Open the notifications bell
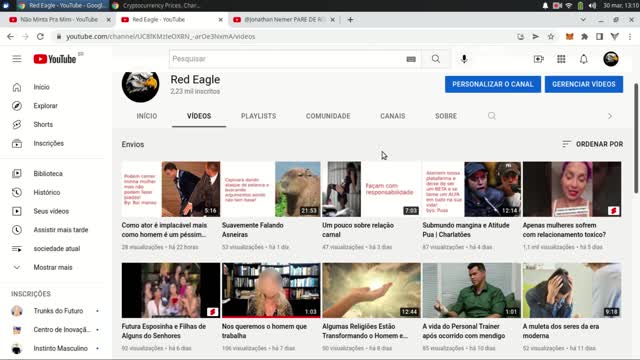This screenshot has height=360, width=640. click(584, 59)
